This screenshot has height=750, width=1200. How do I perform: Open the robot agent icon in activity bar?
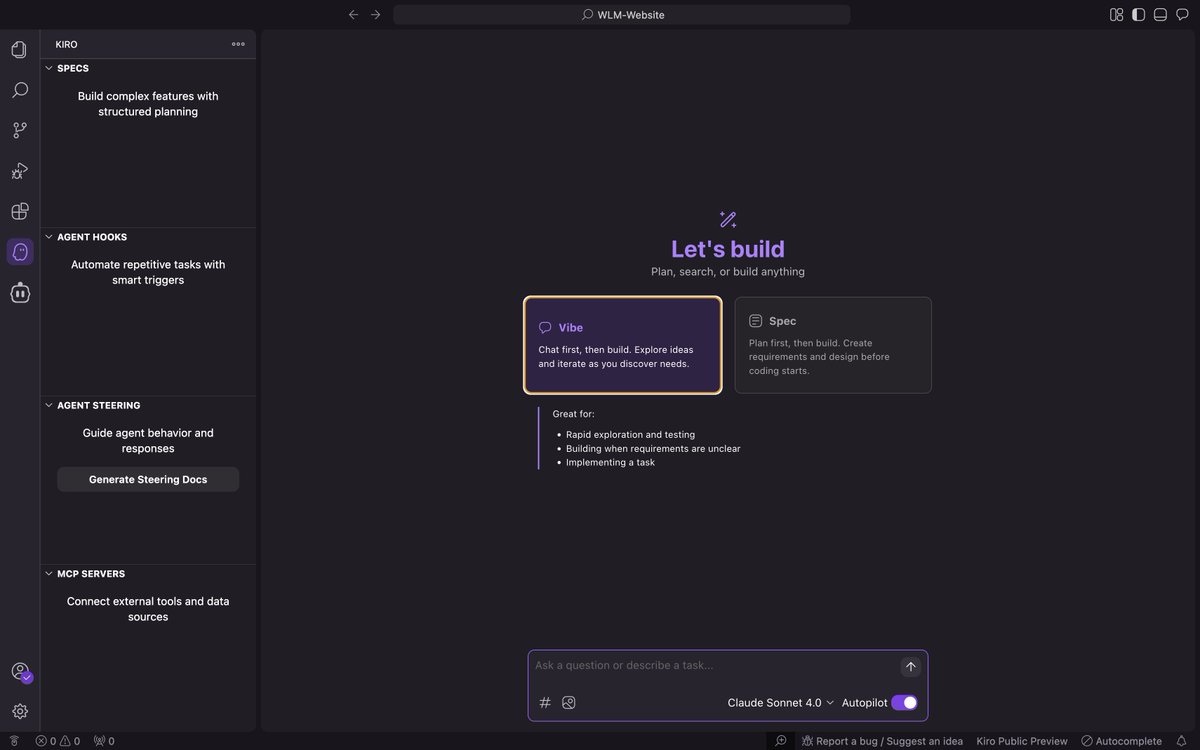[20, 292]
